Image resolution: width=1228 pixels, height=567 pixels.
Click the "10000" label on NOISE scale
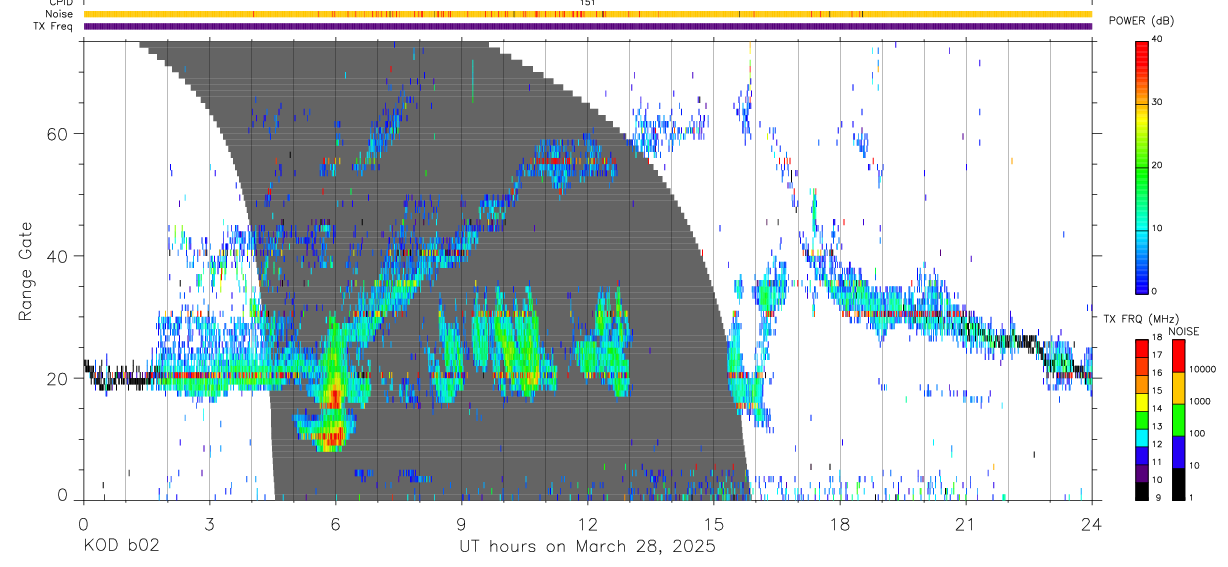(x=1201, y=369)
